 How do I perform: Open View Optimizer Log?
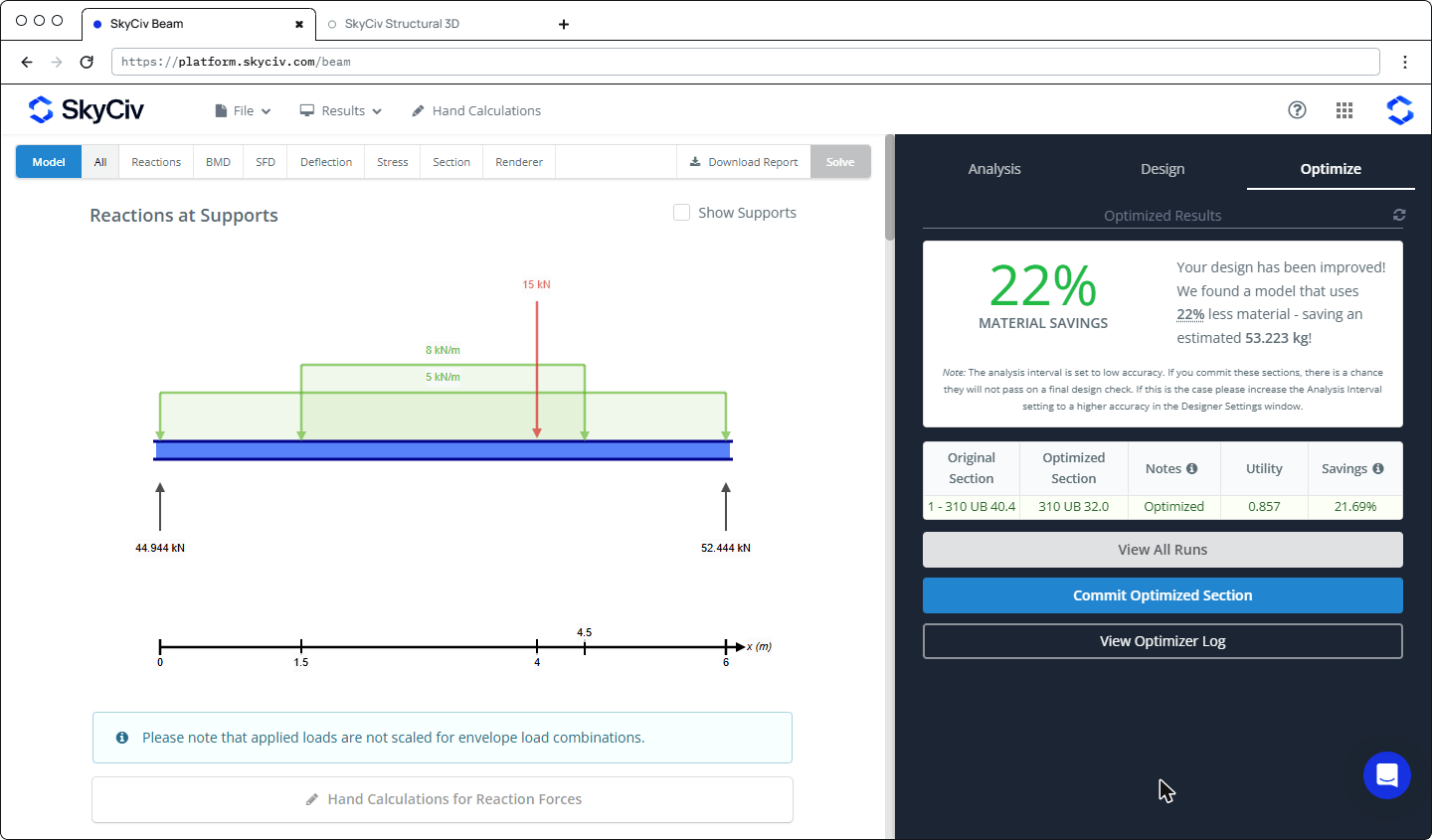click(1163, 641)
